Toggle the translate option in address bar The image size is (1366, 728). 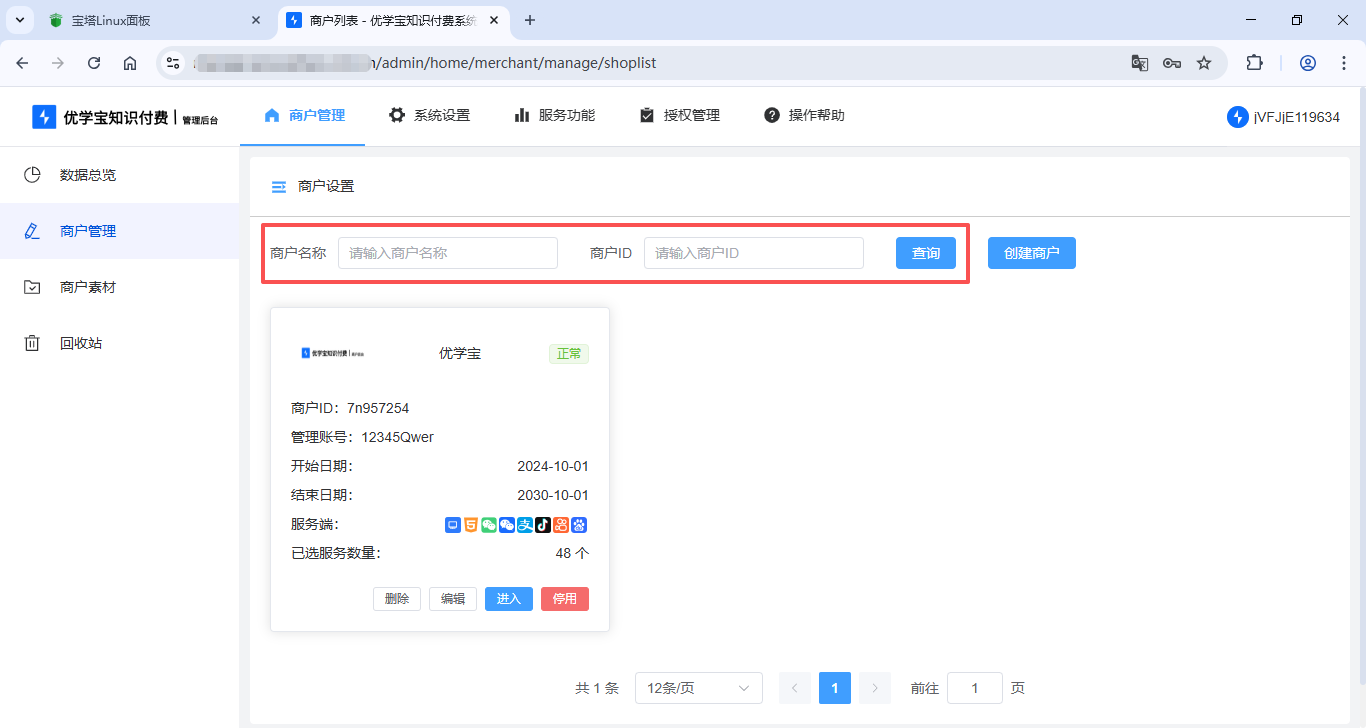click(1139, 62)
